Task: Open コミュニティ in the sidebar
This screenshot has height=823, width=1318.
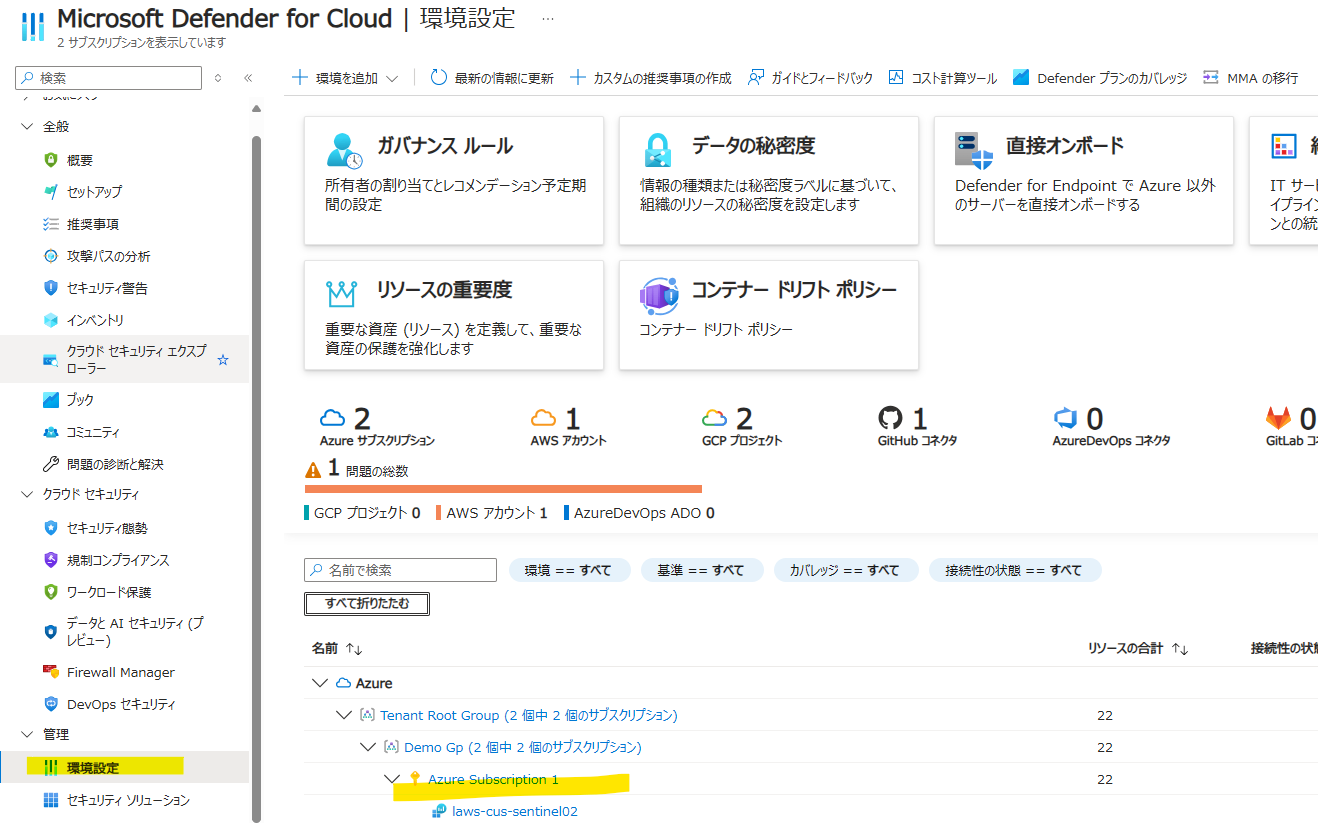Action: point(93,432)
